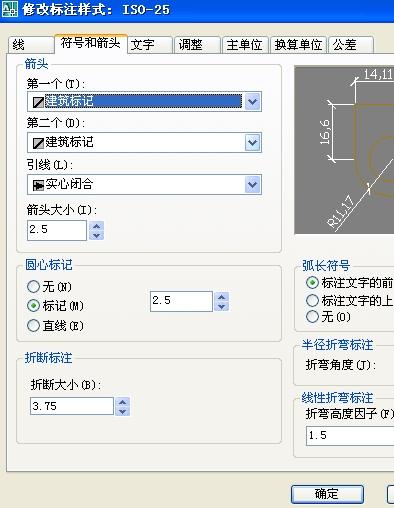This screenshot has height=508, width=394.
Task: Increase 圆心标记 size with up spinner
Action: tap(222, 297)
